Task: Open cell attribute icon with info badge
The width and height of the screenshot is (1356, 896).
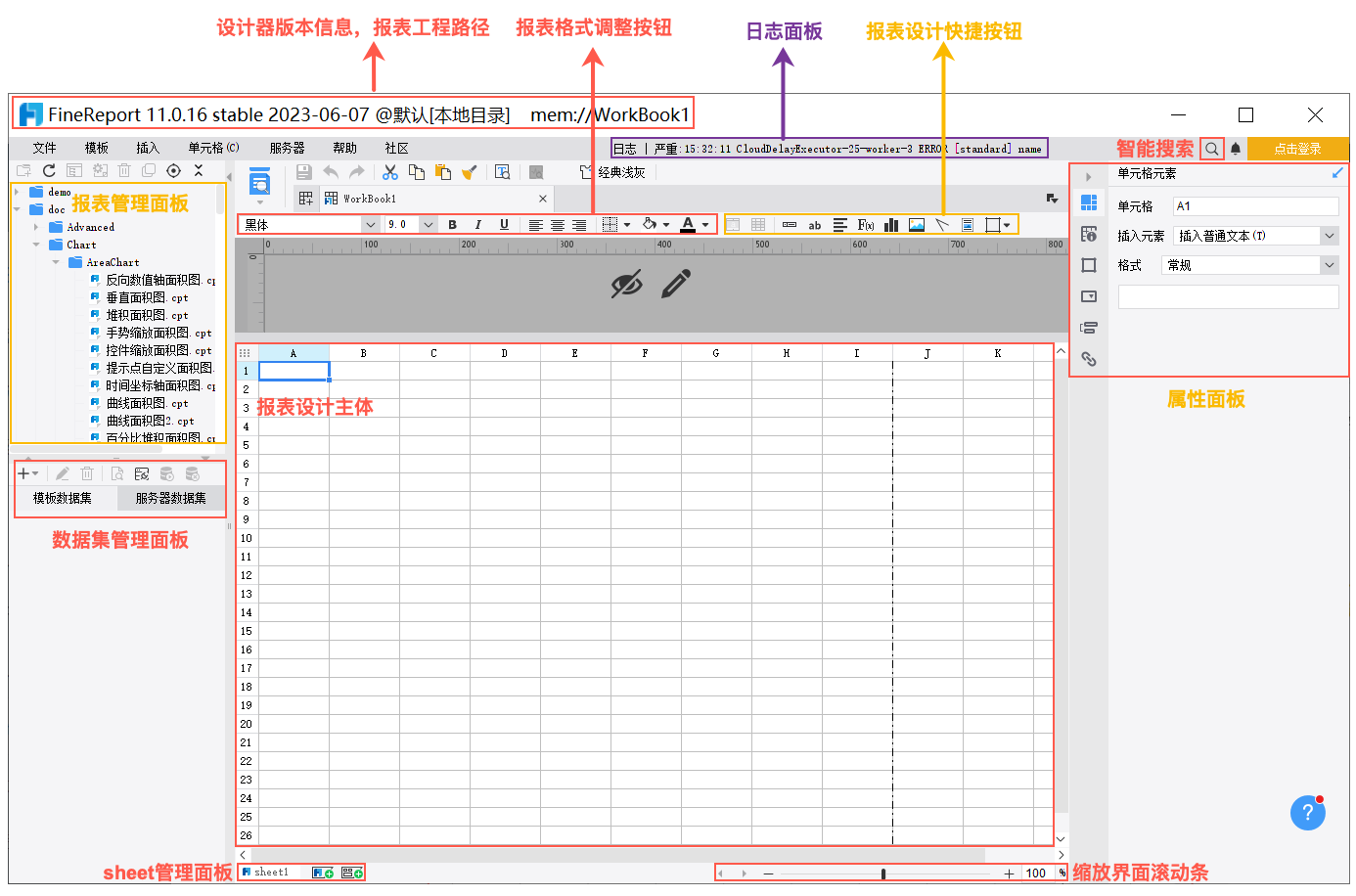Action: pos(1089,234)
